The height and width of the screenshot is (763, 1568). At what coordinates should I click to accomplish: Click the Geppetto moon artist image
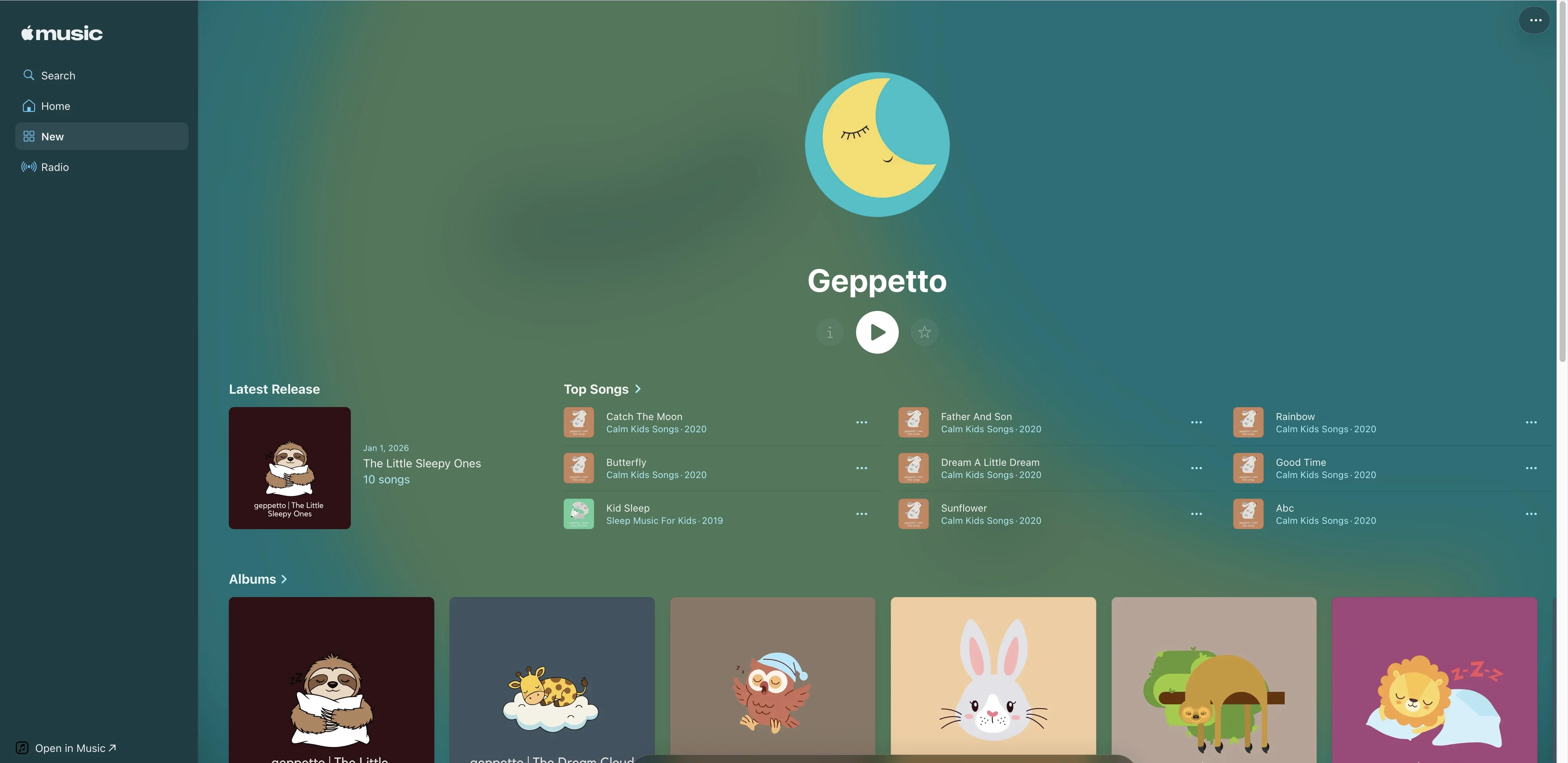pos(877,144)
